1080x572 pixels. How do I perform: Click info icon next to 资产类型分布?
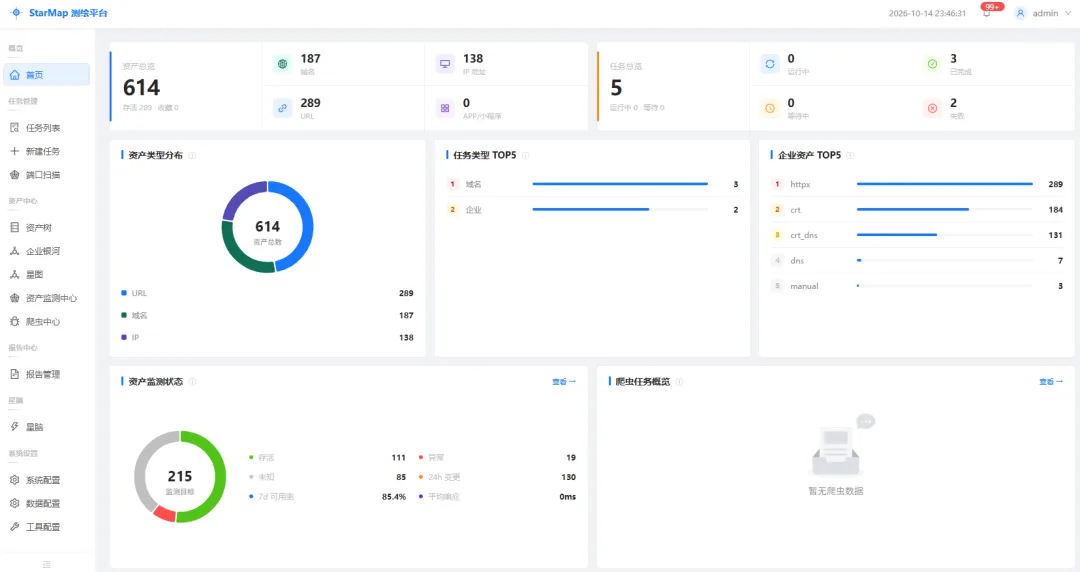[192, 155]
